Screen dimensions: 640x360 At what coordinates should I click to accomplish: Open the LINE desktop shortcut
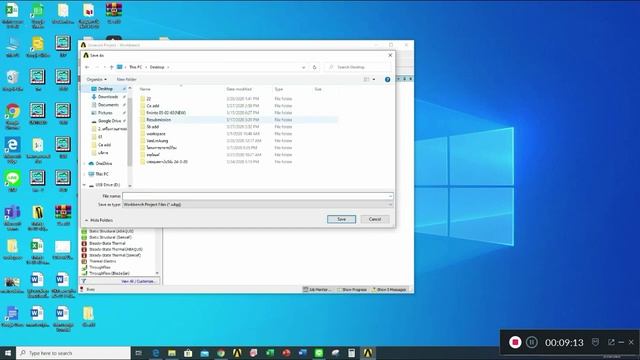(x=12, y=181)
